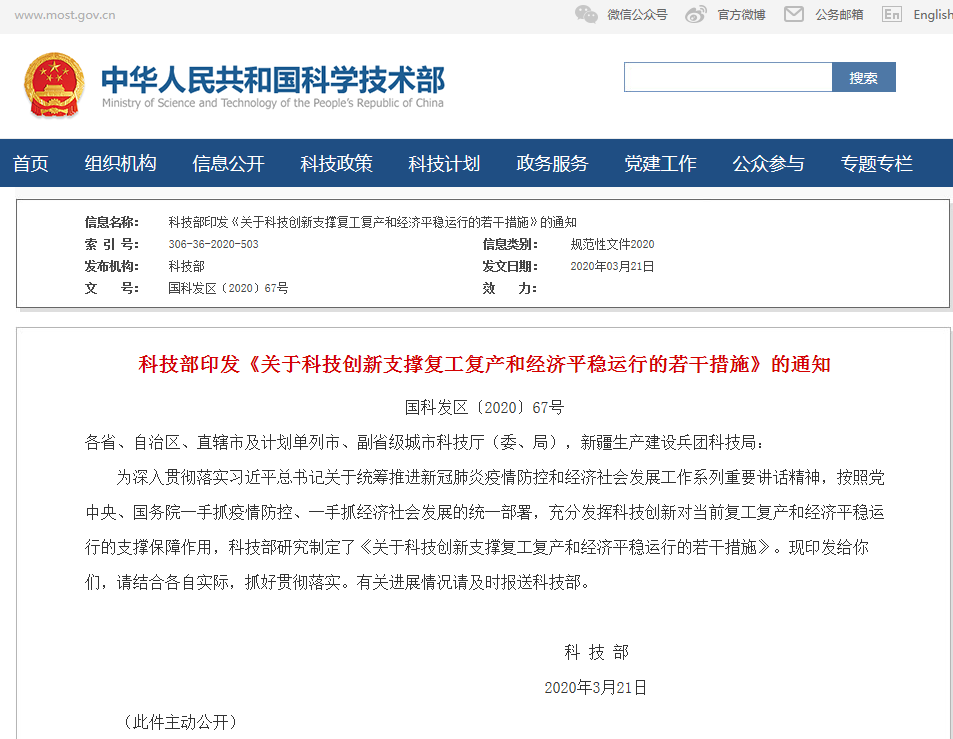Screen dimensions: 953x739
Task: Open the 党建工作 menu item
Action: coord(660,163)
